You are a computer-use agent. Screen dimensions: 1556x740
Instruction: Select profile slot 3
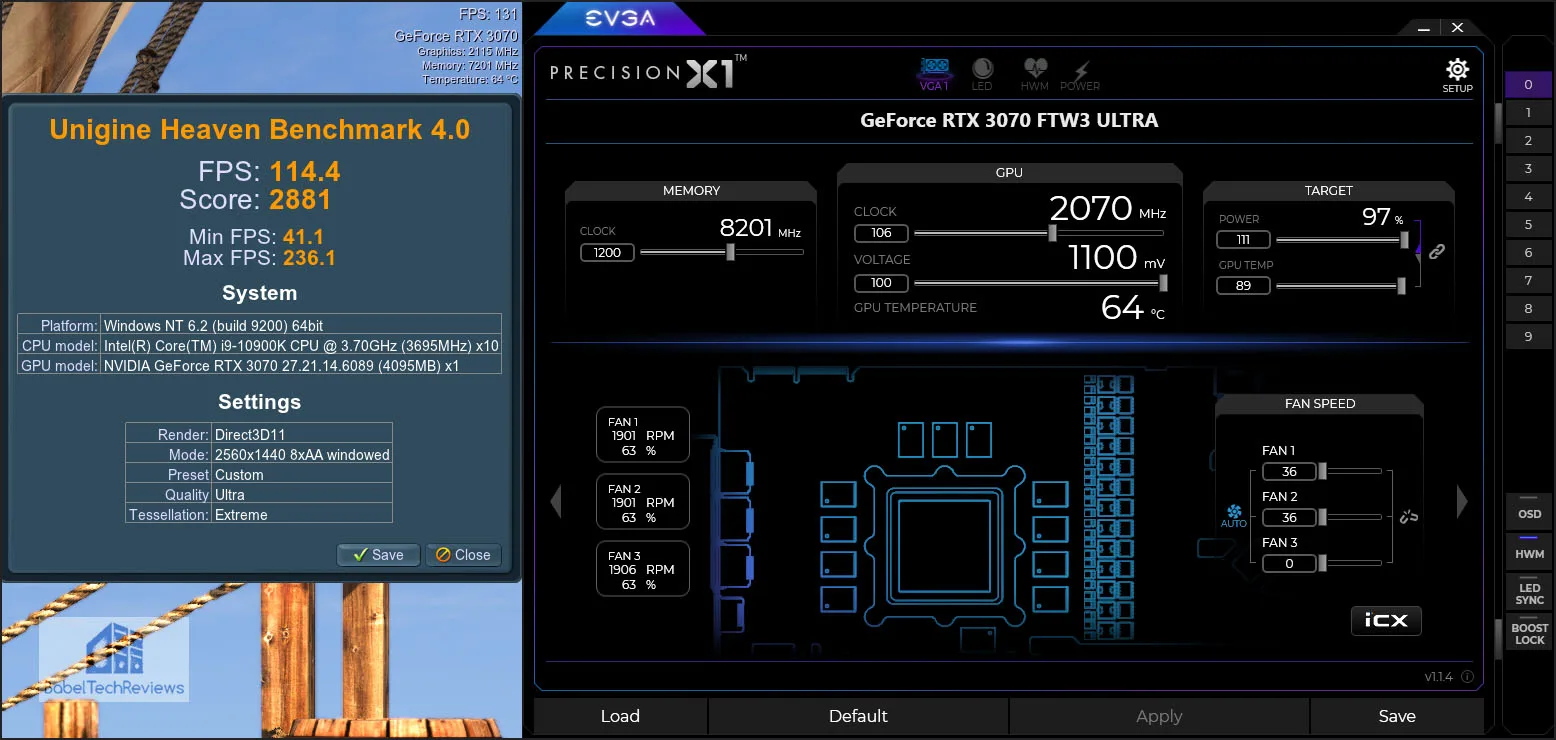[1528, 169]
